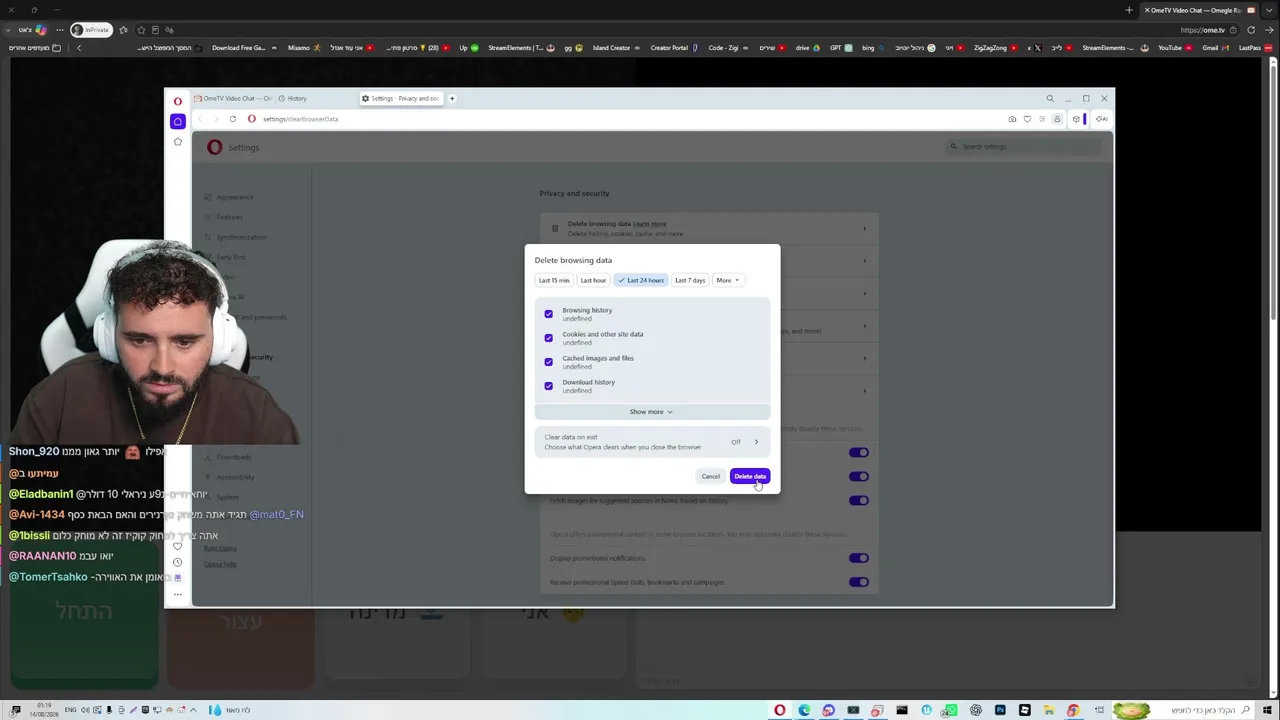Uncheck Cookies and other site data
The width and height of the screenshot is (1280, 720).
click(548, 338)
